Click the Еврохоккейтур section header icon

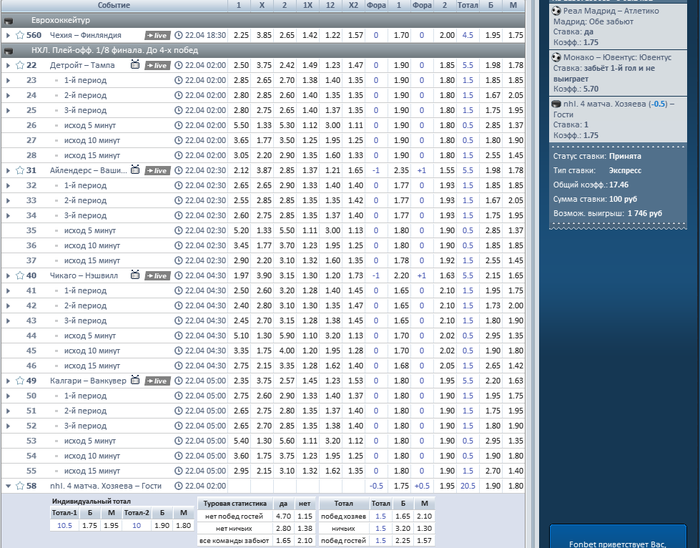coord(8,21)
